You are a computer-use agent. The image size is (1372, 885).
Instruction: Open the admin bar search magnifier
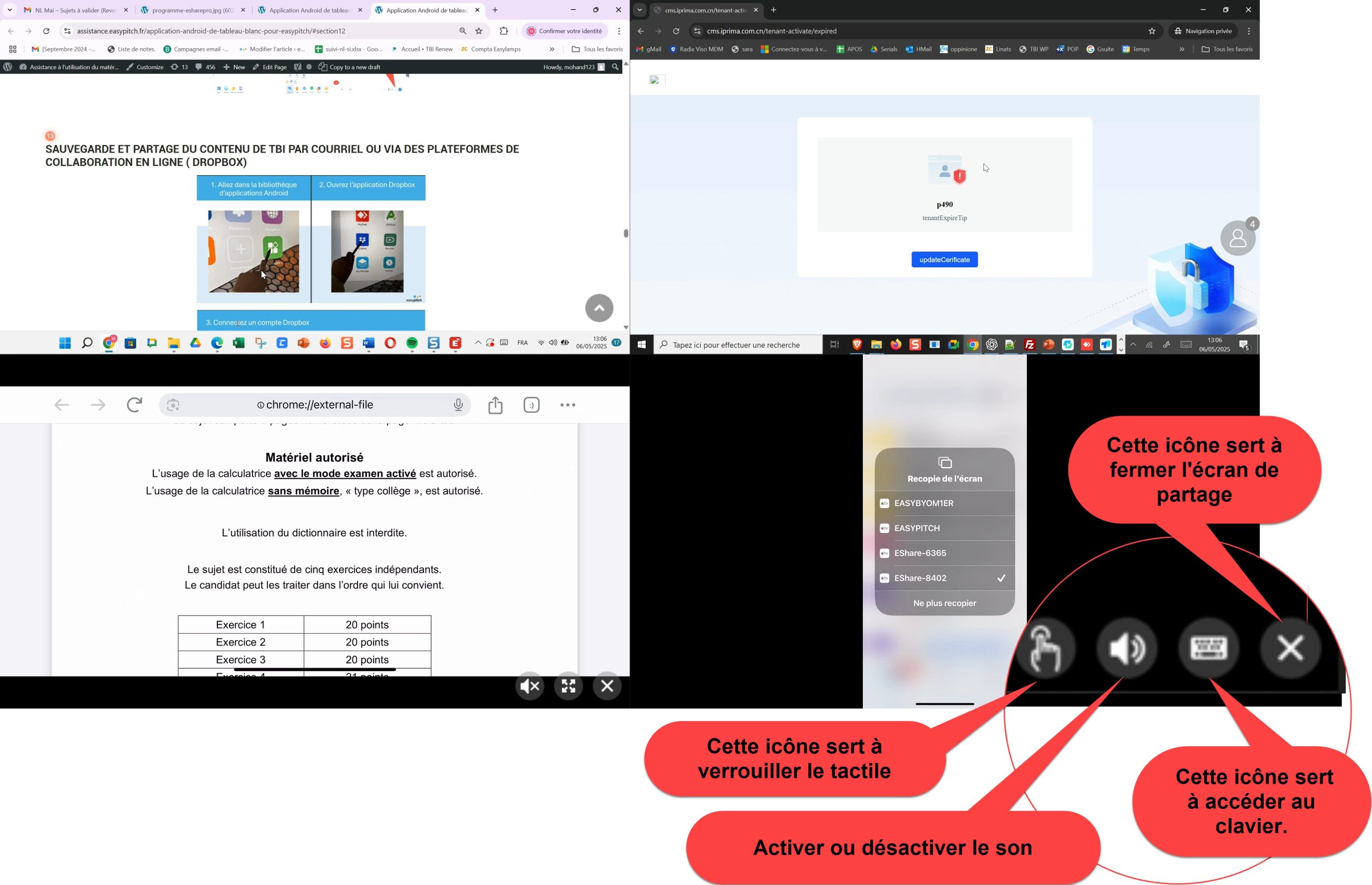[x=615, y=67]
